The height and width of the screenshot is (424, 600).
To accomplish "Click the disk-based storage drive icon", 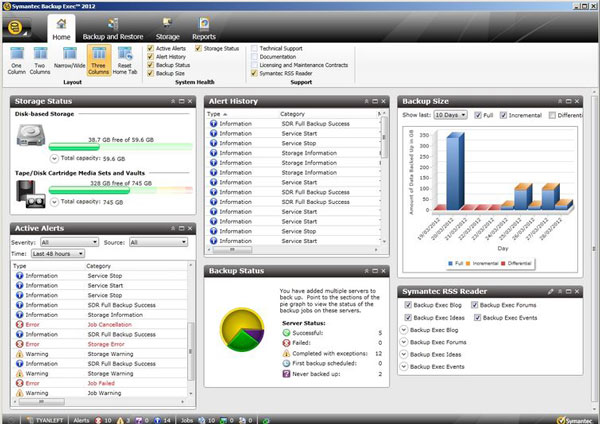I will pos(31,136).
